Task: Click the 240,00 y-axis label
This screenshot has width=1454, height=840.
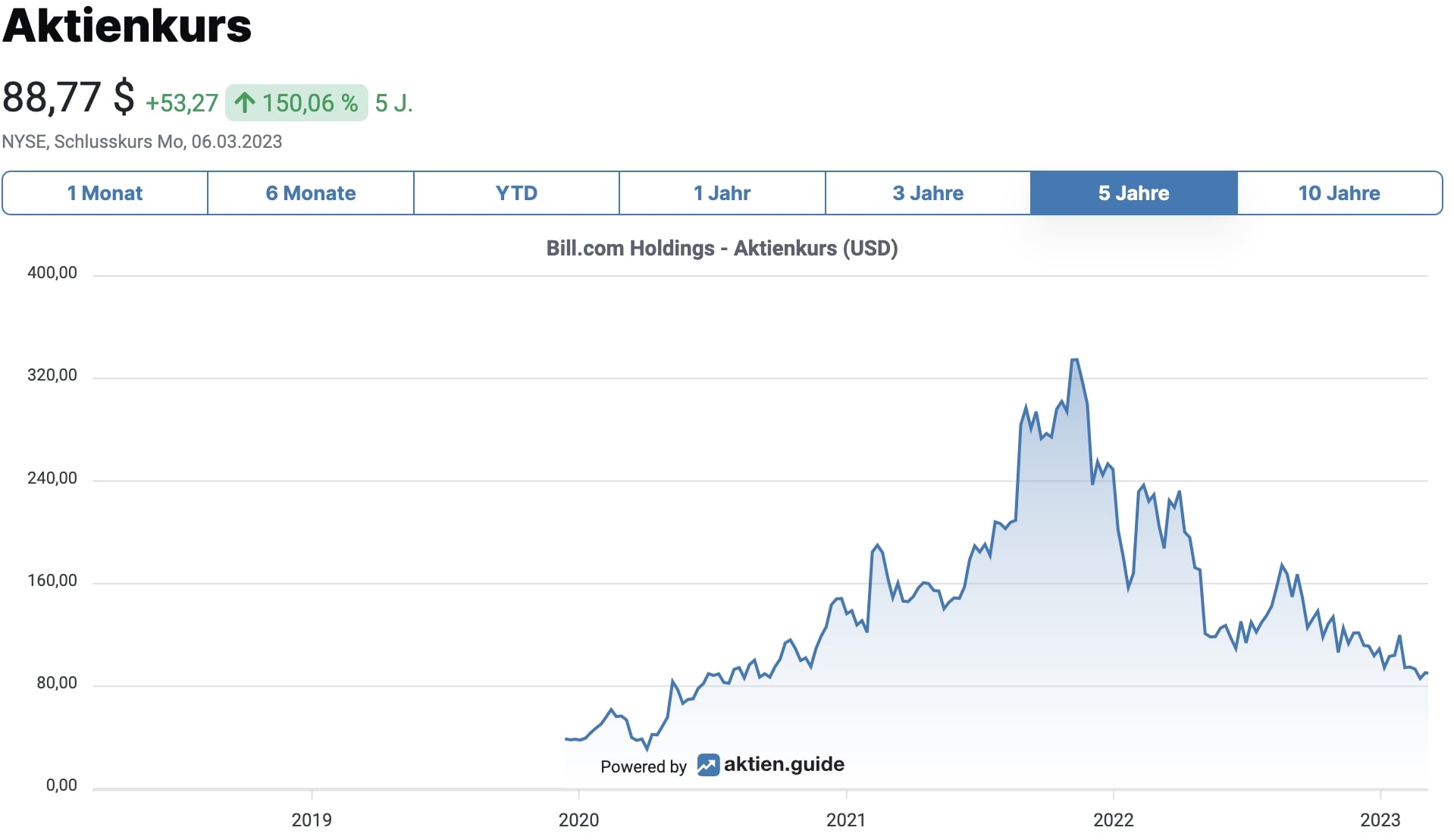Action: click(52, 478)
